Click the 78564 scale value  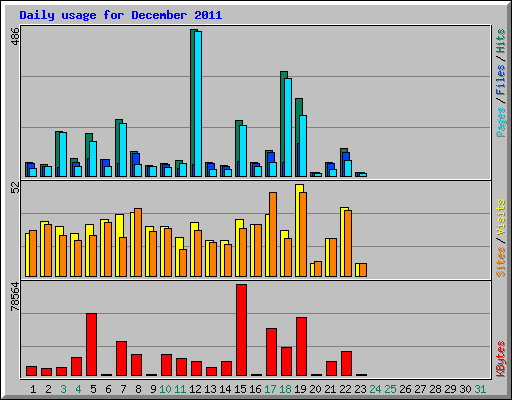tap(15, 296)
